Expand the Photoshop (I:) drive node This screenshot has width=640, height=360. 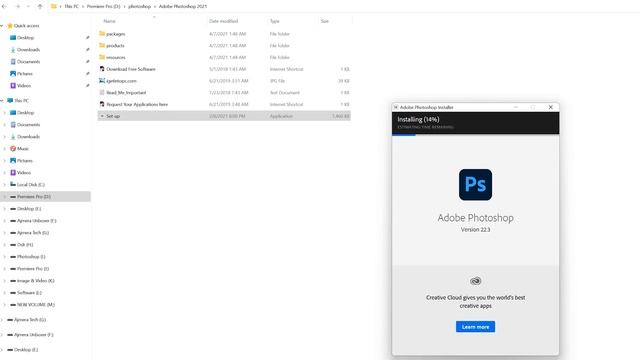tap(5, 257)
